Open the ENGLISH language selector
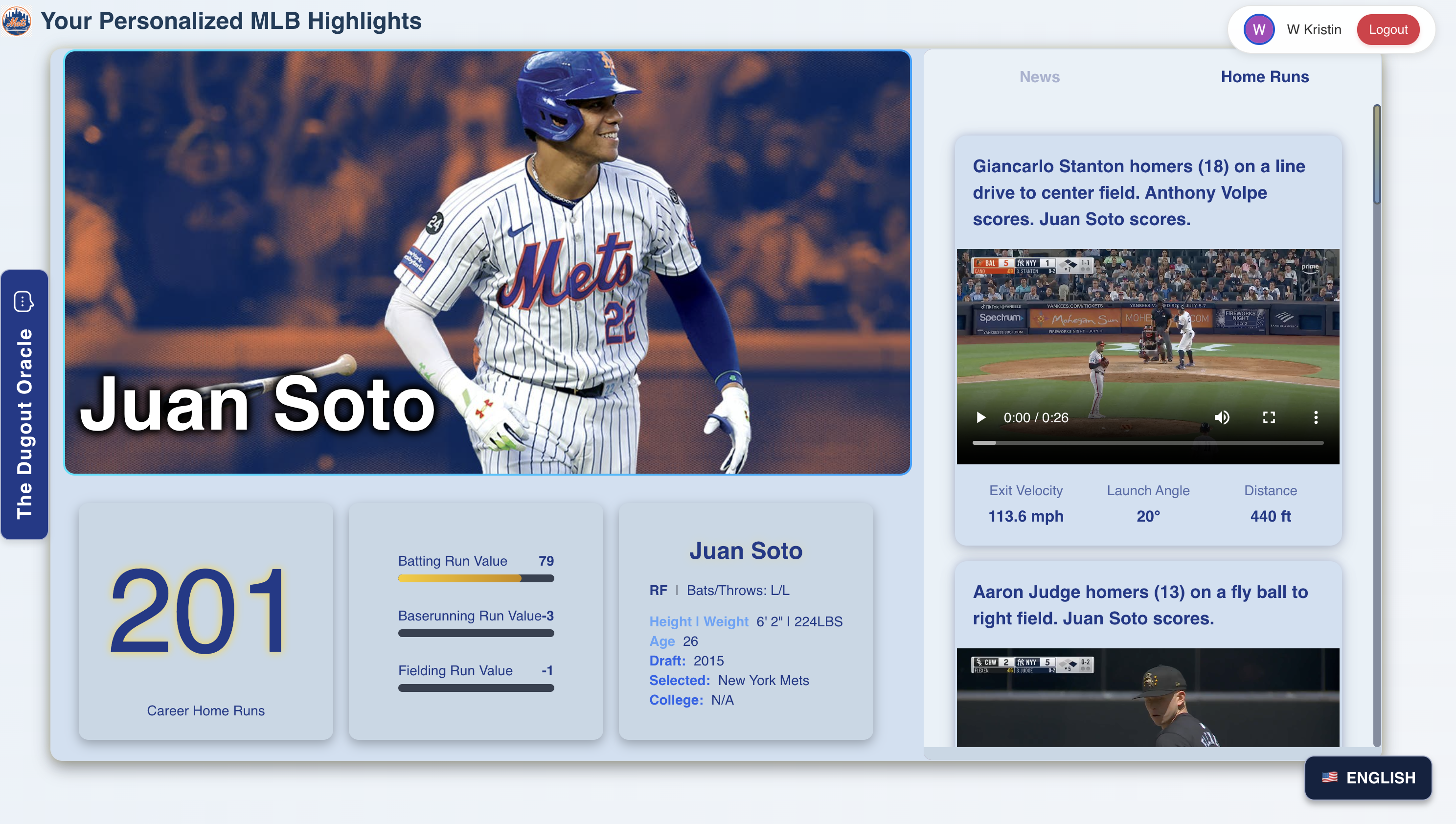 tap(1368, 778)
